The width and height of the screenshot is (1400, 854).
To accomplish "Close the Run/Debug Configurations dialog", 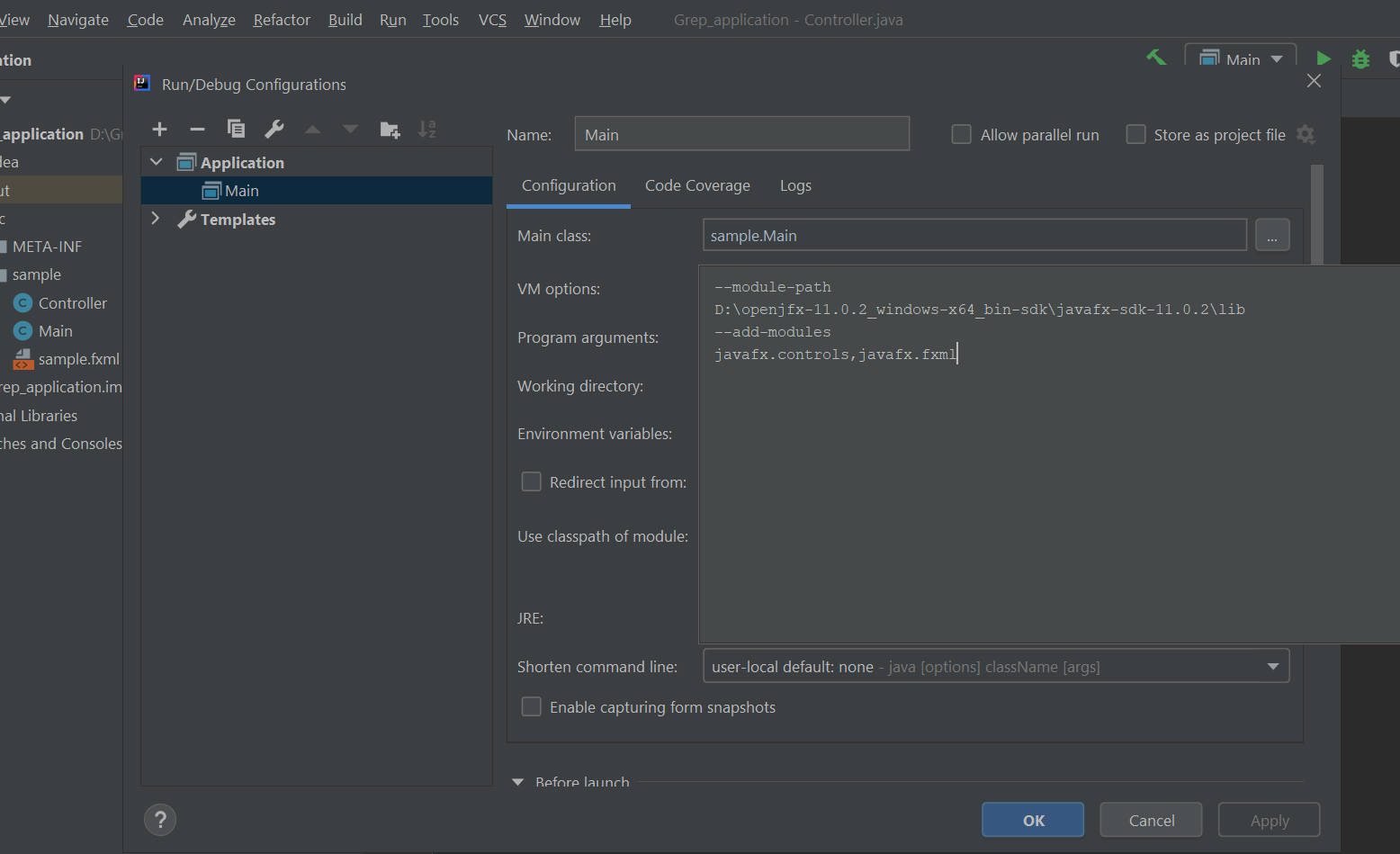I will pos(1314,81).
